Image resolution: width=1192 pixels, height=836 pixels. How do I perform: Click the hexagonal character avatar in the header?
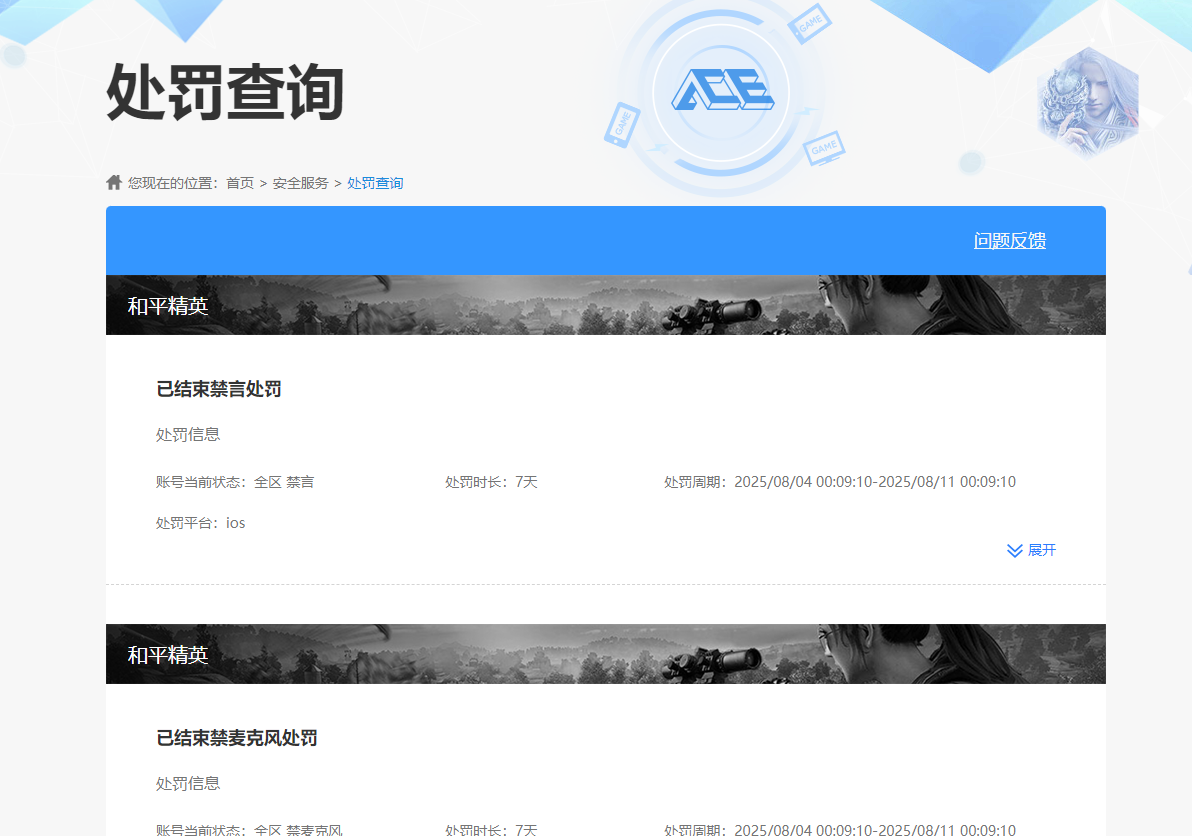pos(1088,102)
